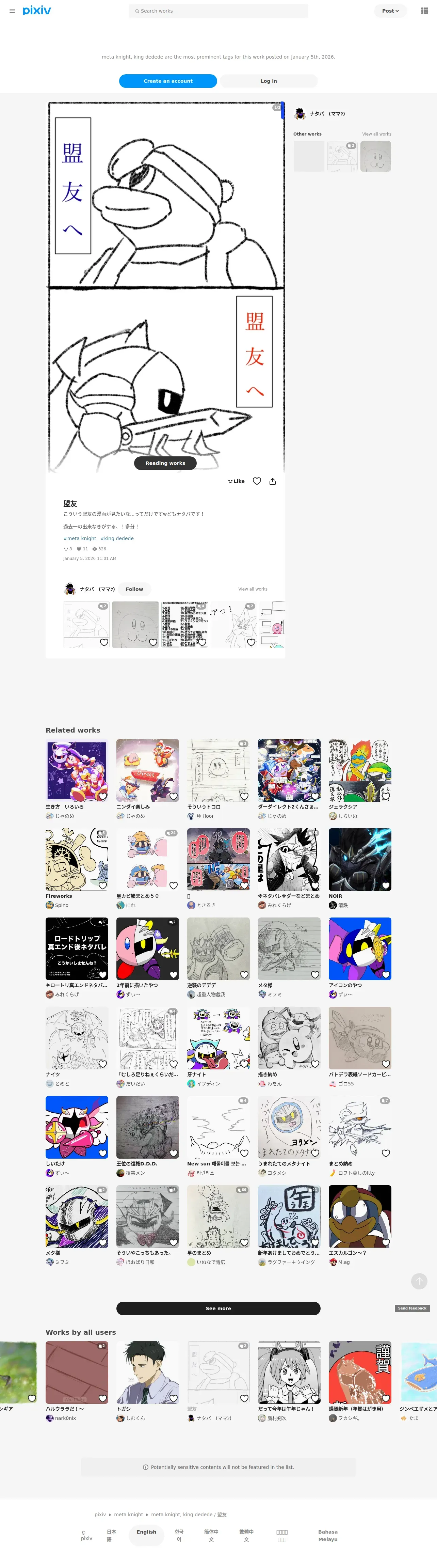Image resolution: width=437 pixels, height=1568 pixels.
Task: Click See more under Related works
Action: 218,1308
